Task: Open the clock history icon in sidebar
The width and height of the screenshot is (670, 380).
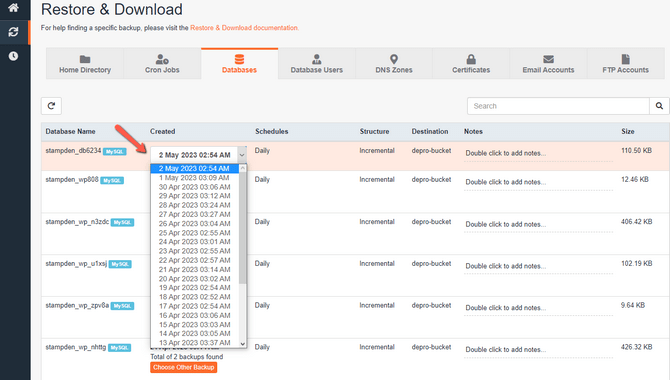Action: click(13, 56)
